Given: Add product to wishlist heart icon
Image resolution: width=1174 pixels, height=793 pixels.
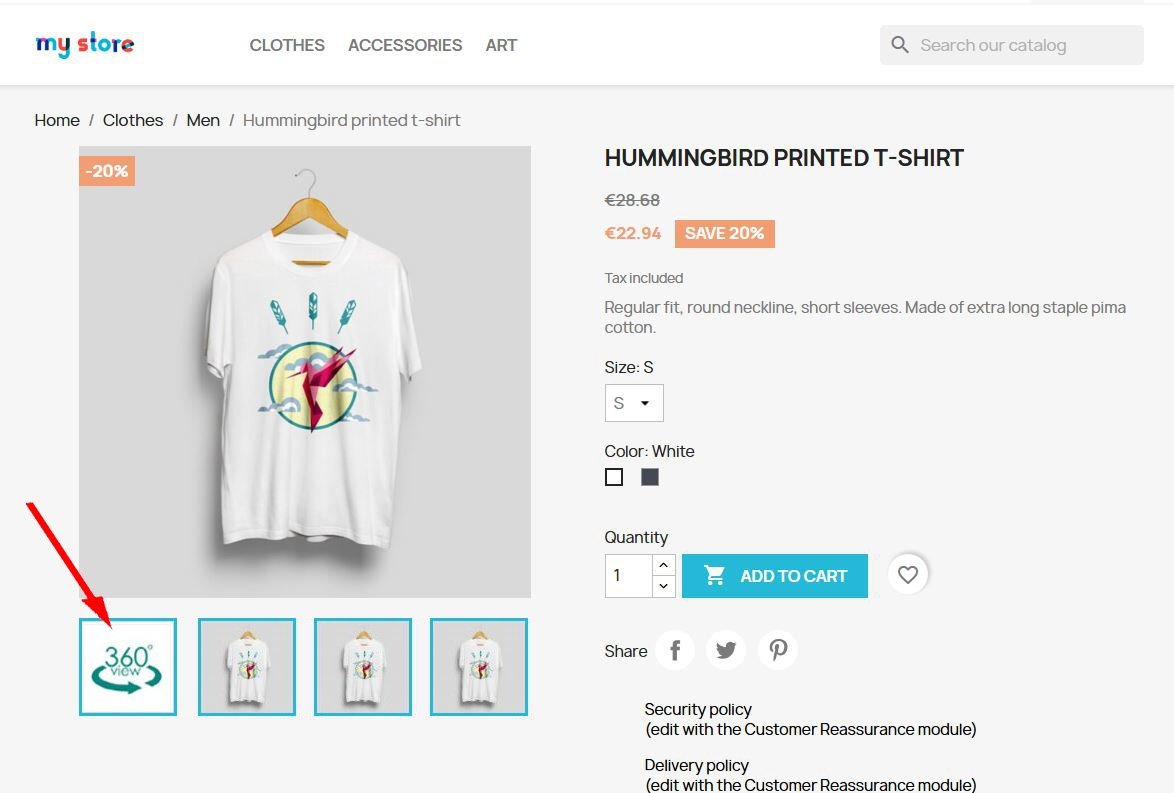Looking at the screenshot, I should tap(907, 574).
